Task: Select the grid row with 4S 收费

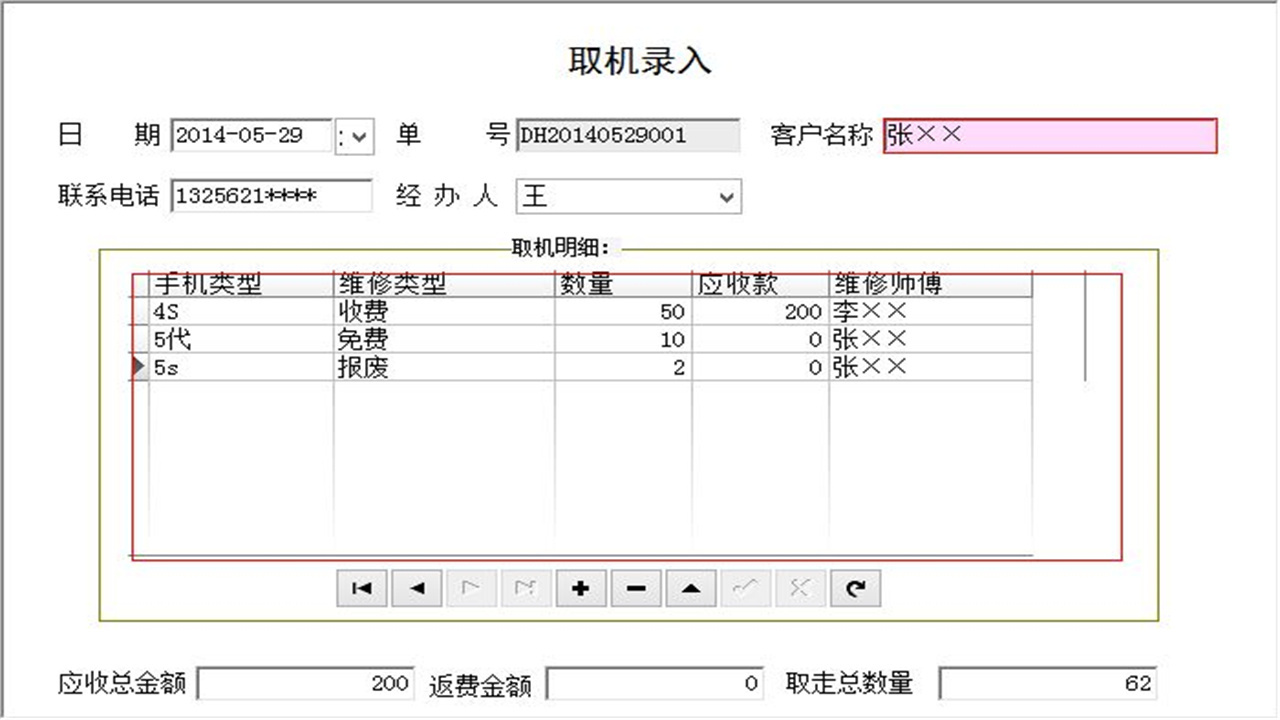Action: [x=400, y=311]
